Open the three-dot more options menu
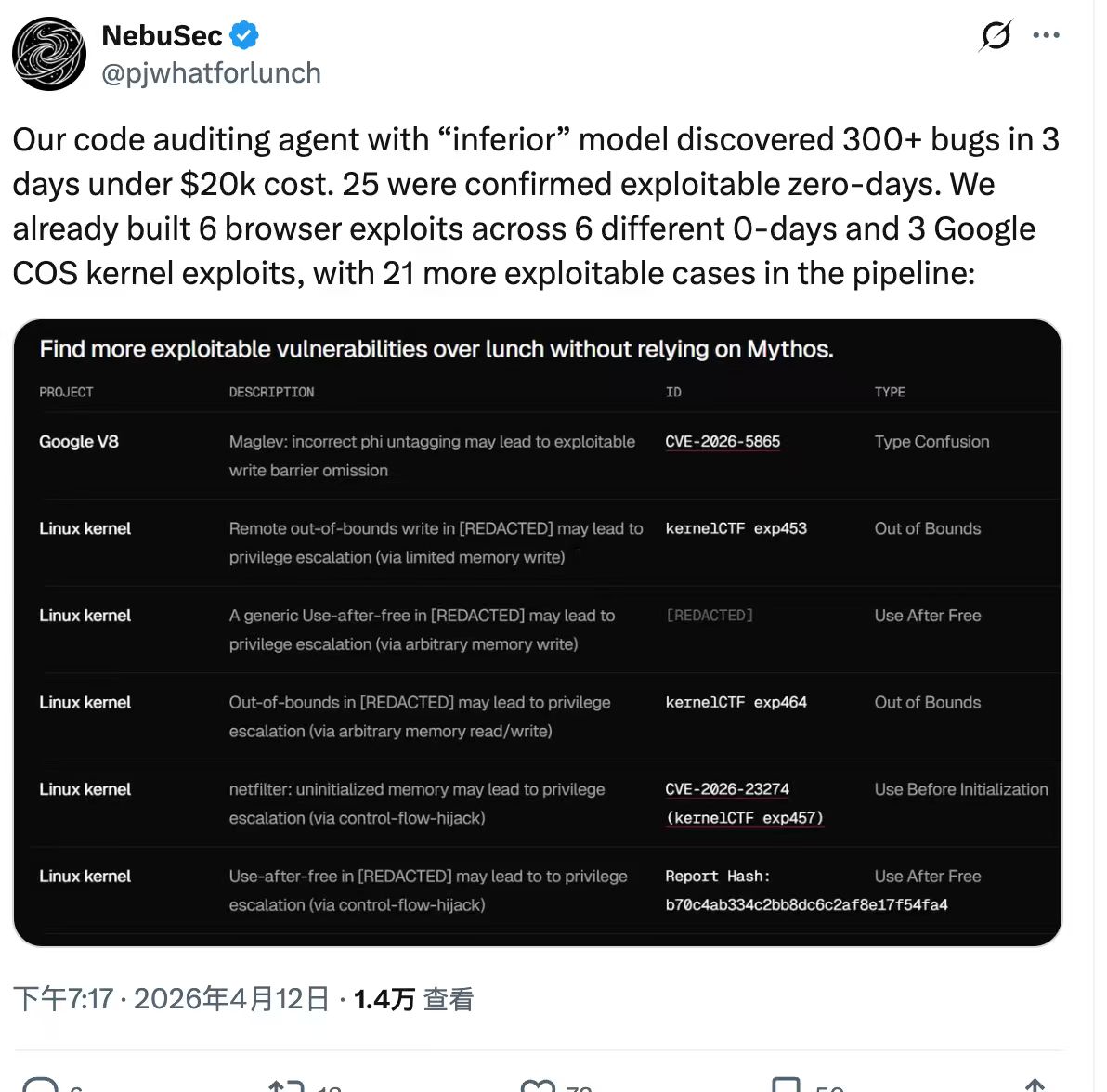The image size is (1107, 1092). click(1046, 36)
